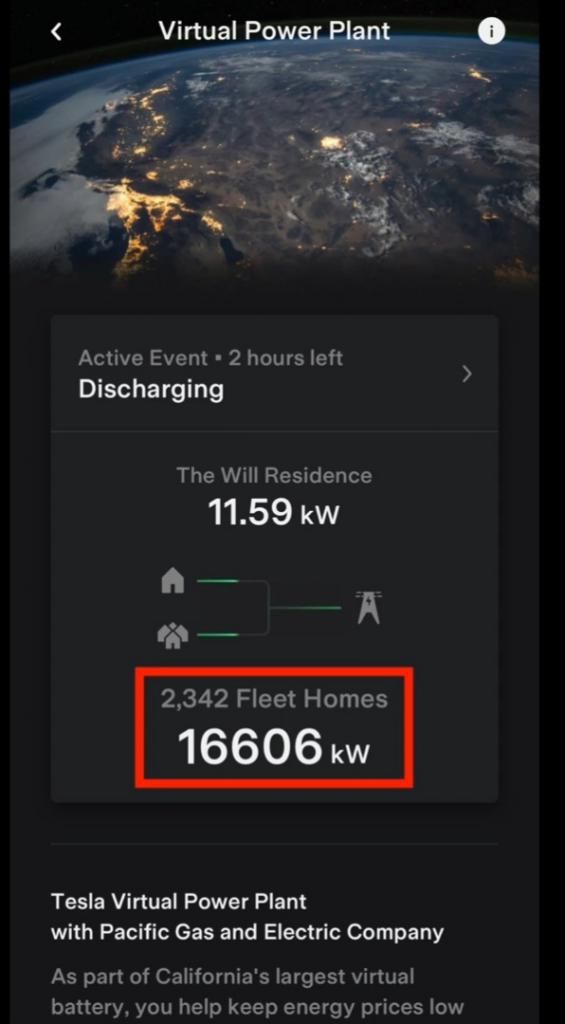Tap the line leading to grid tower
The image size is (565, 1024).
[305, 608]
